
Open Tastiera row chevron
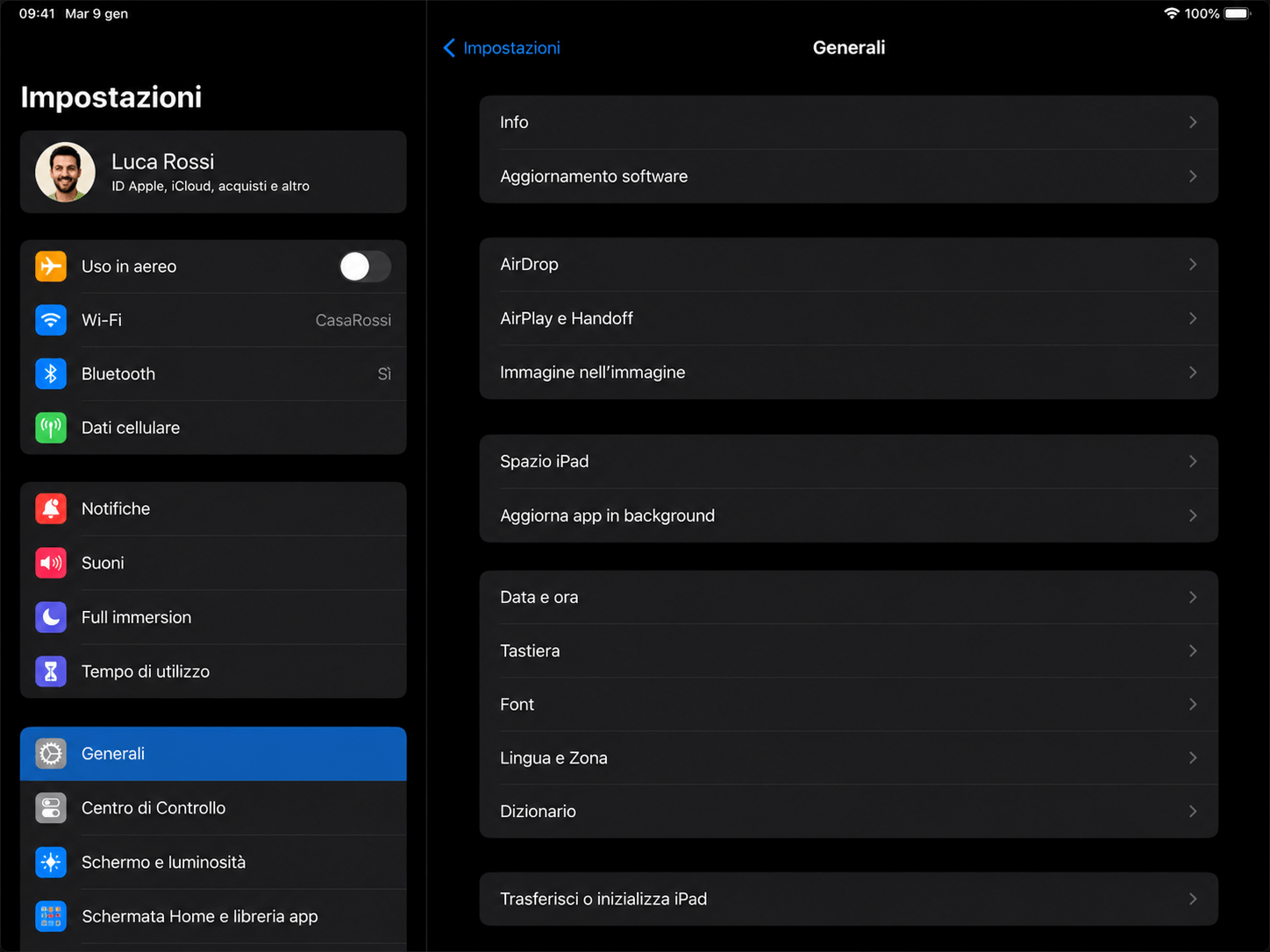pos(1193,650)
